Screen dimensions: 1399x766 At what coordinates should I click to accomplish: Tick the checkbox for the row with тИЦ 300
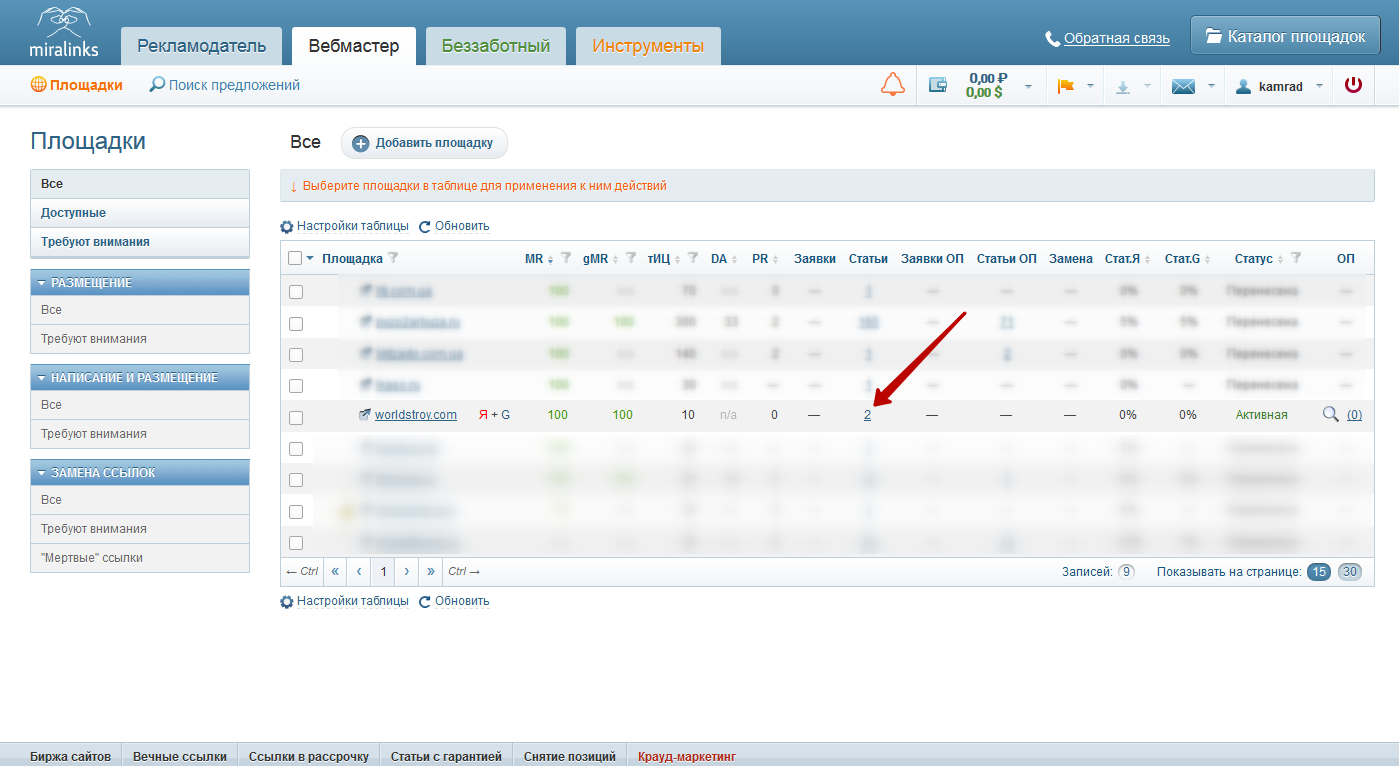pyautogui.click(x=296, y=324)
